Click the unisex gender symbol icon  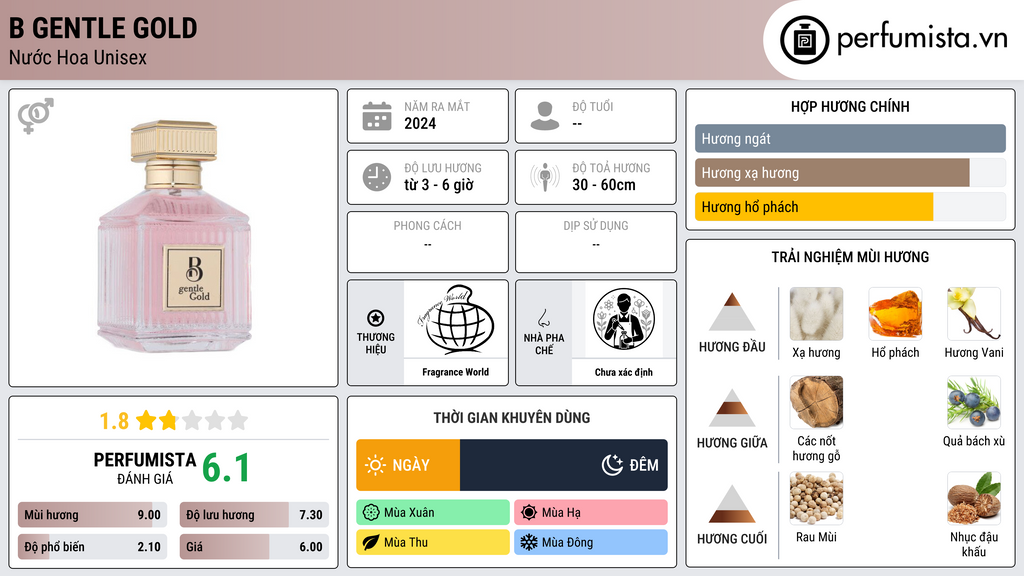click(35, 116)
